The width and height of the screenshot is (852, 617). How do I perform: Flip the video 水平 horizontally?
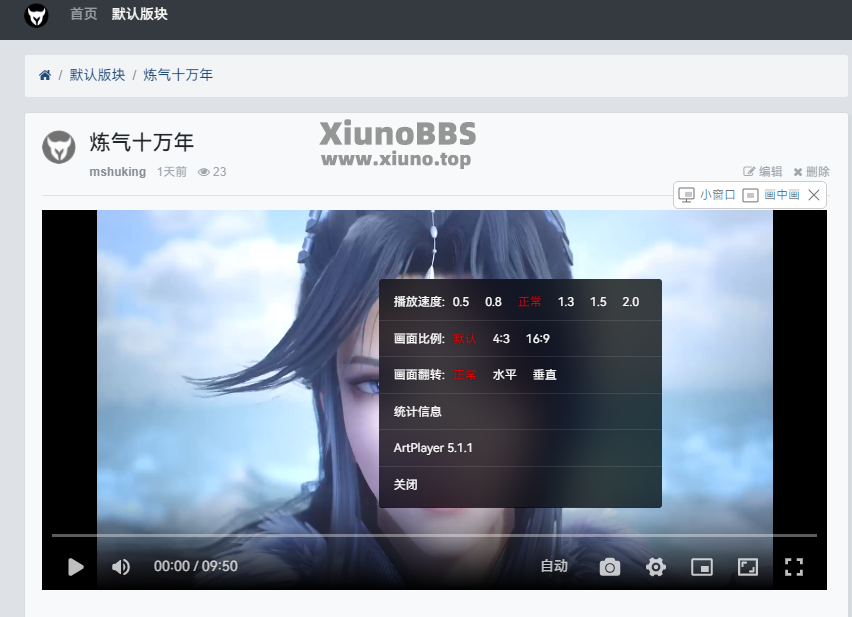(x=504, y=375)
